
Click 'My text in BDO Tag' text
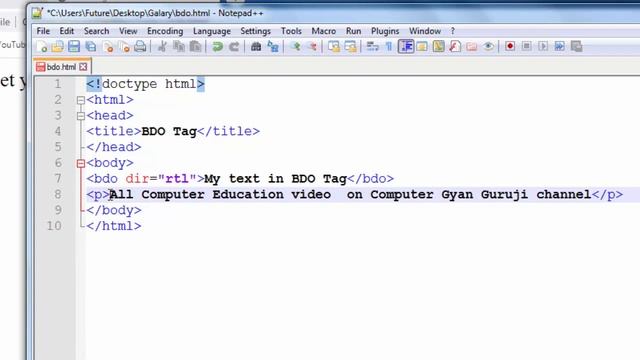coord(275,179)
